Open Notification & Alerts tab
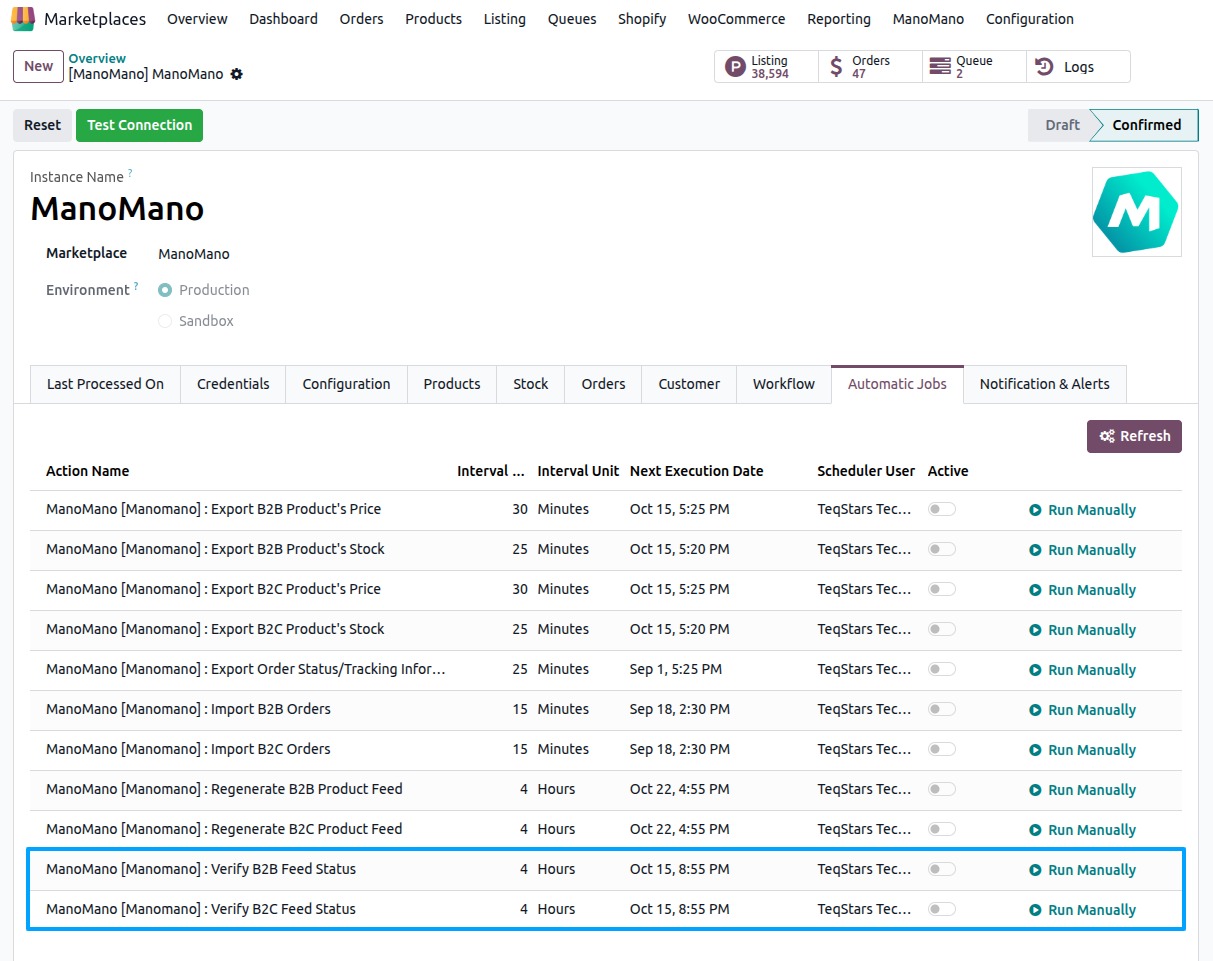 (x=1044, y=384)
